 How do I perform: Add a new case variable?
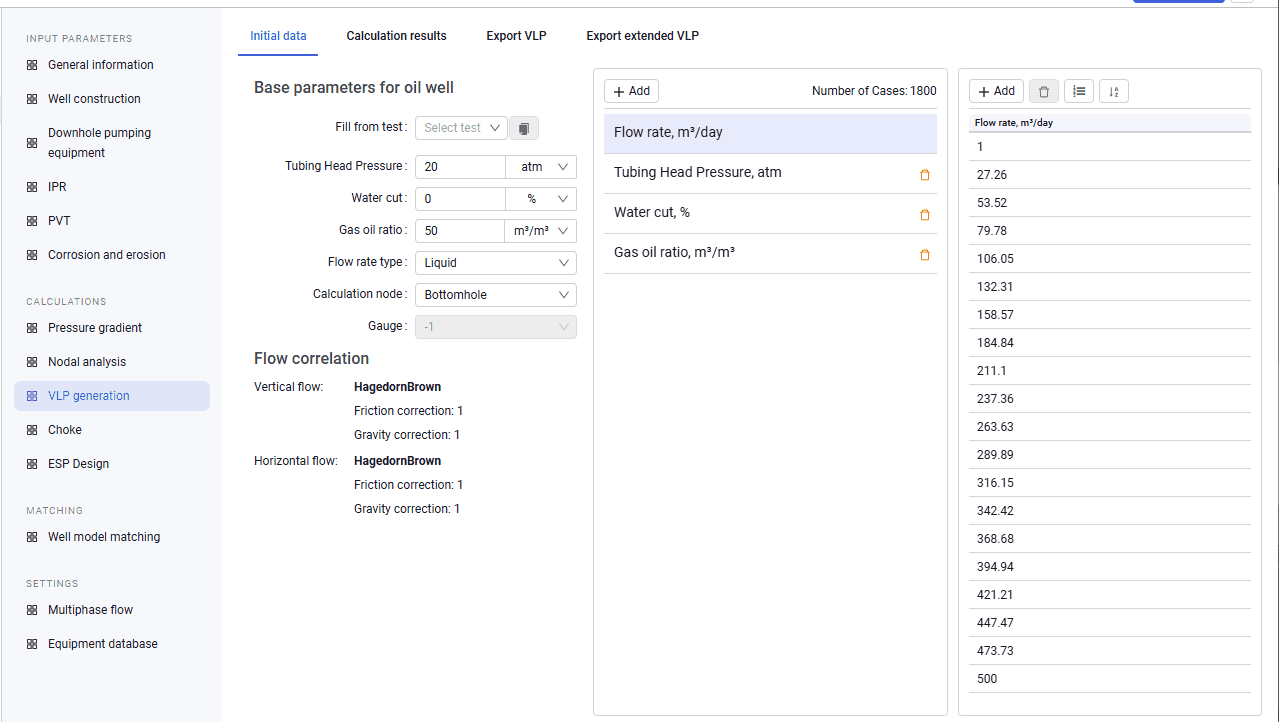point(631,91)
